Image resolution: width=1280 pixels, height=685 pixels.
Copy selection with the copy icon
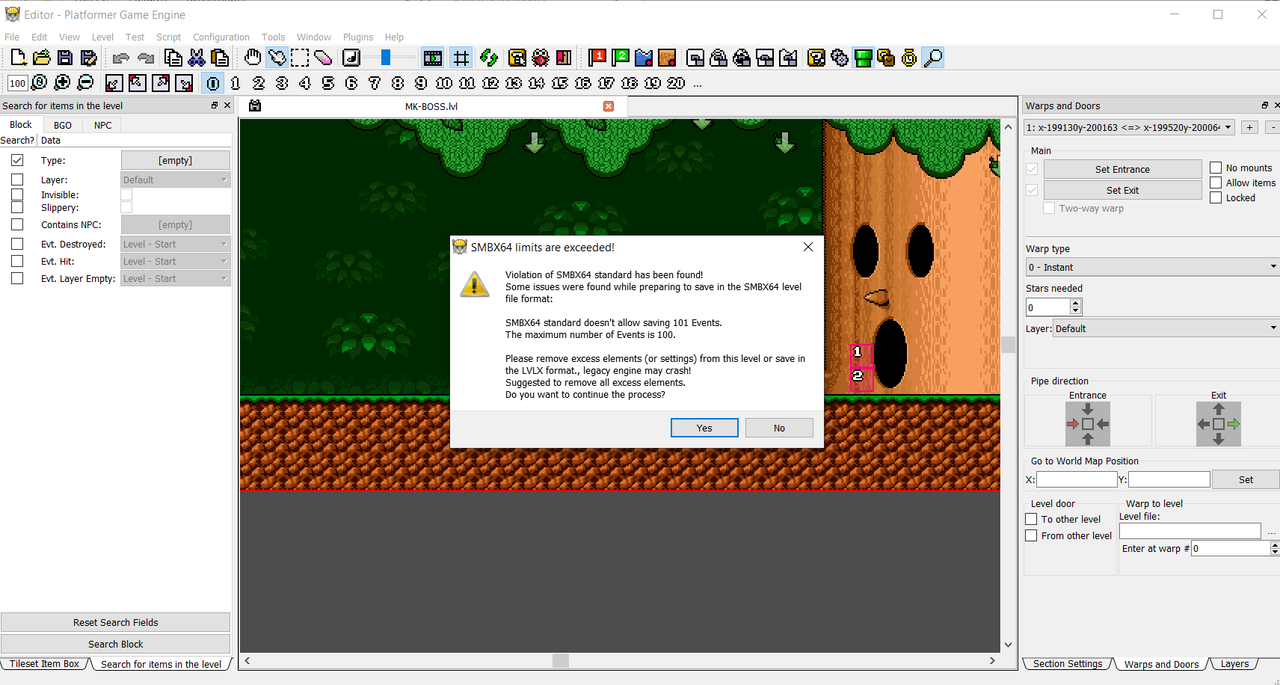click(174, 58)
